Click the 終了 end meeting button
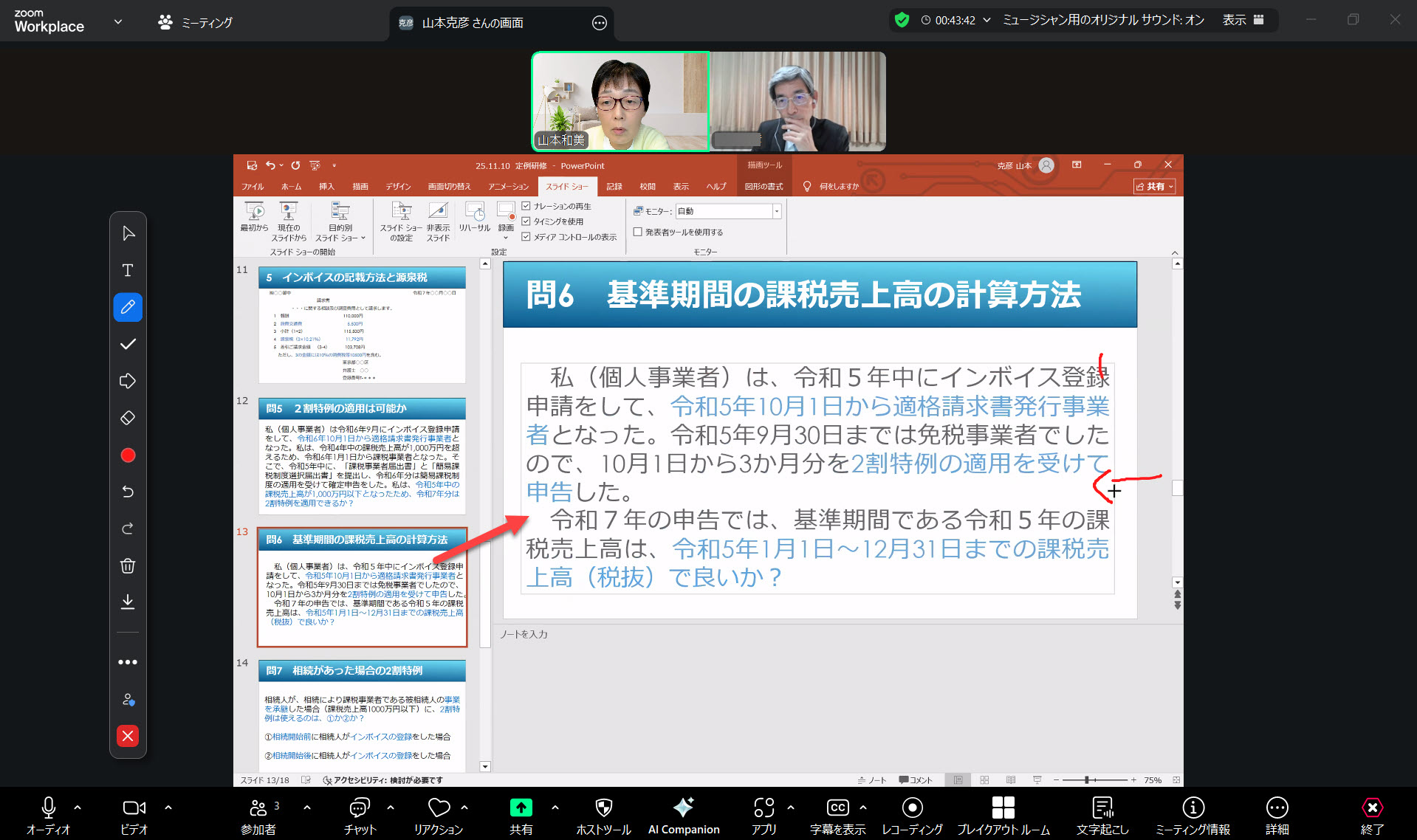The width and height of the screenshot is (1417, 840). (1371, 815)
